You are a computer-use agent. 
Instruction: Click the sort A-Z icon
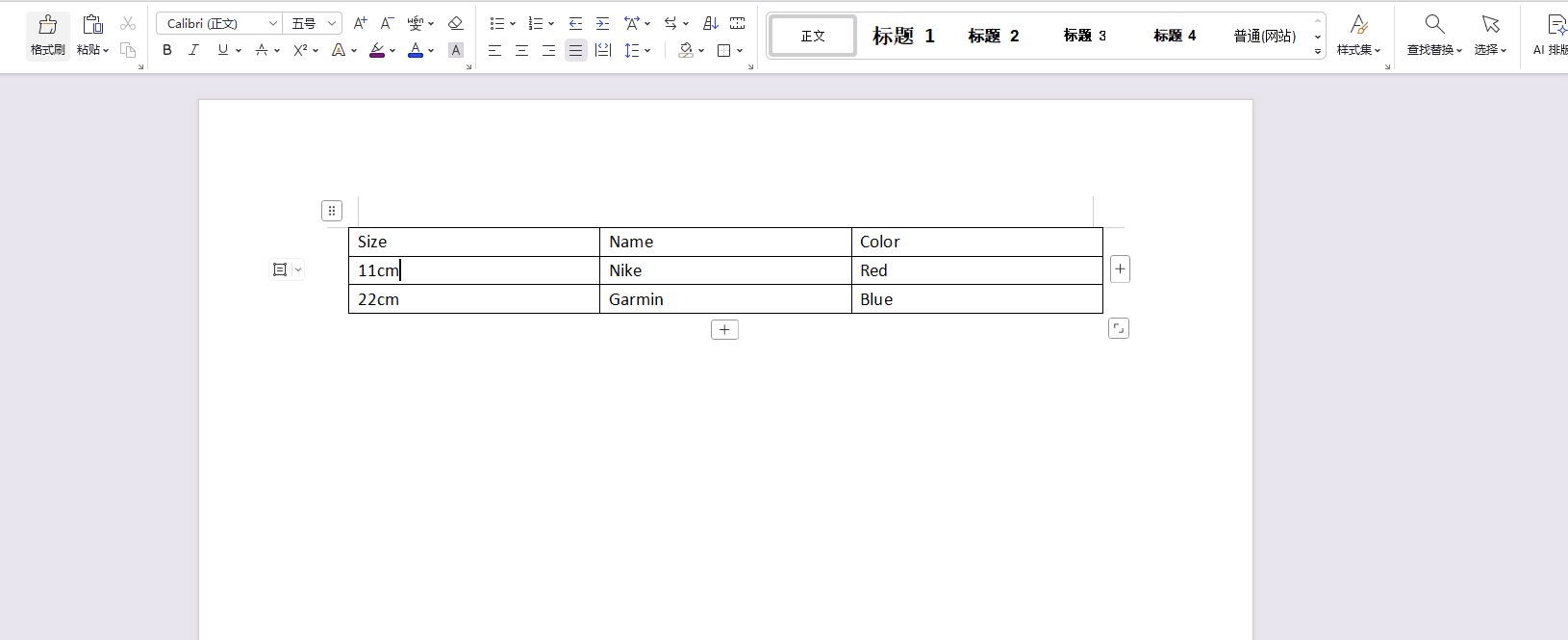point(711,23)
